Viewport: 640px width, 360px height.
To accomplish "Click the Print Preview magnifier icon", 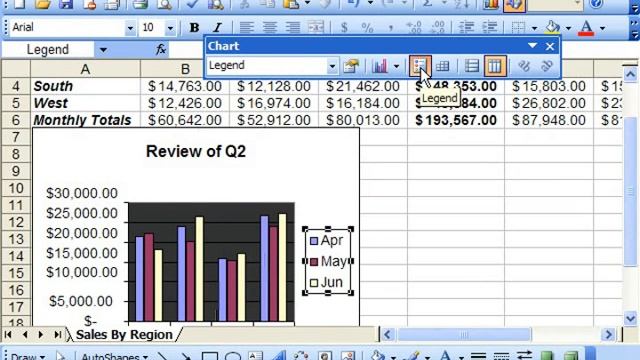I will [164, 4].
